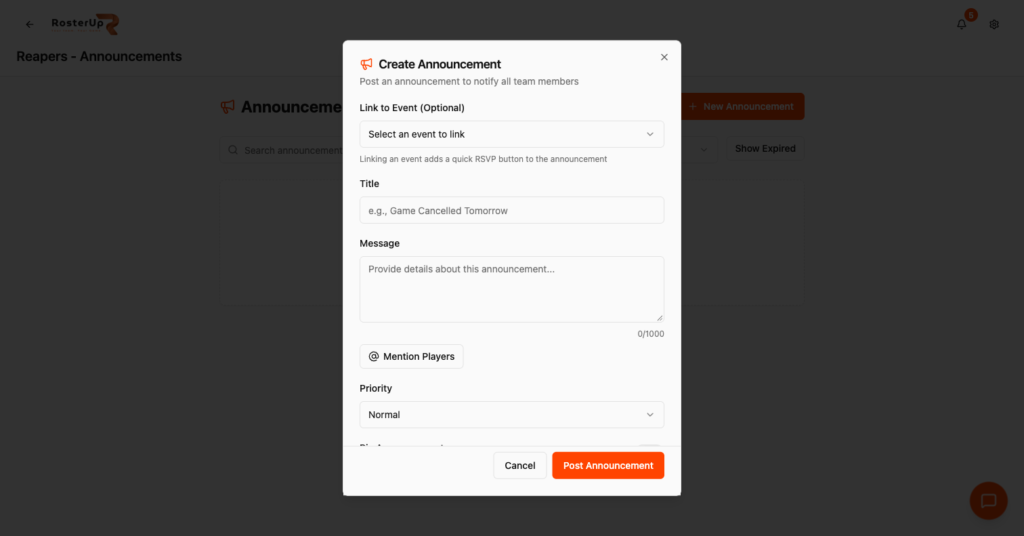Click the search magnifier icon

point(233,150)
